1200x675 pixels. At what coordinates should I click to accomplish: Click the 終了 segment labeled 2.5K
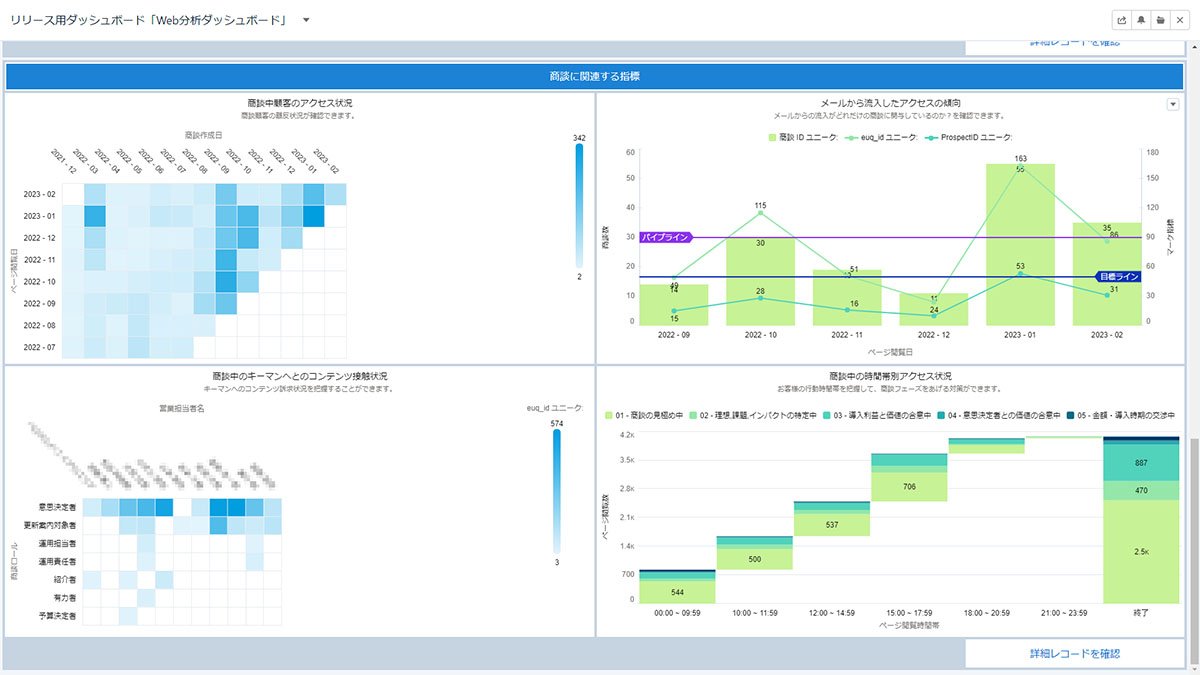[x=1141, y=551]
